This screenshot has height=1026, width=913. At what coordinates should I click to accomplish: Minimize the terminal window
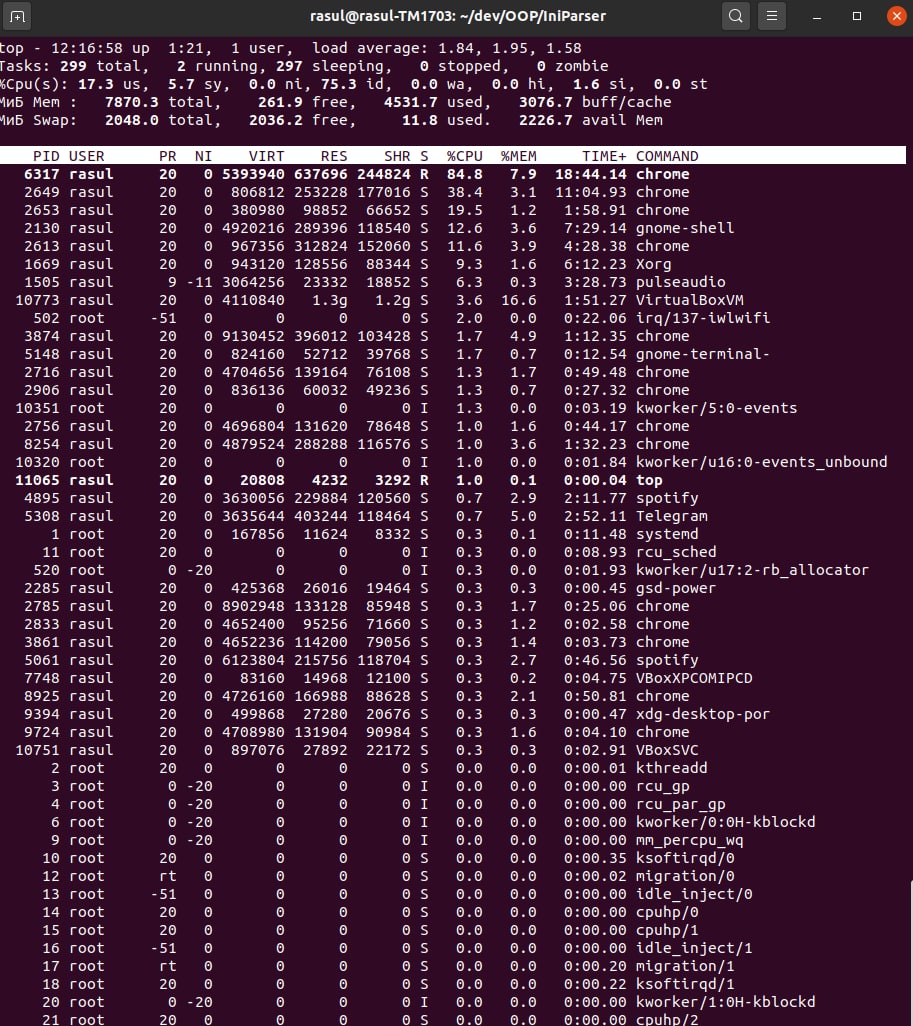click(x=817, y=16)
